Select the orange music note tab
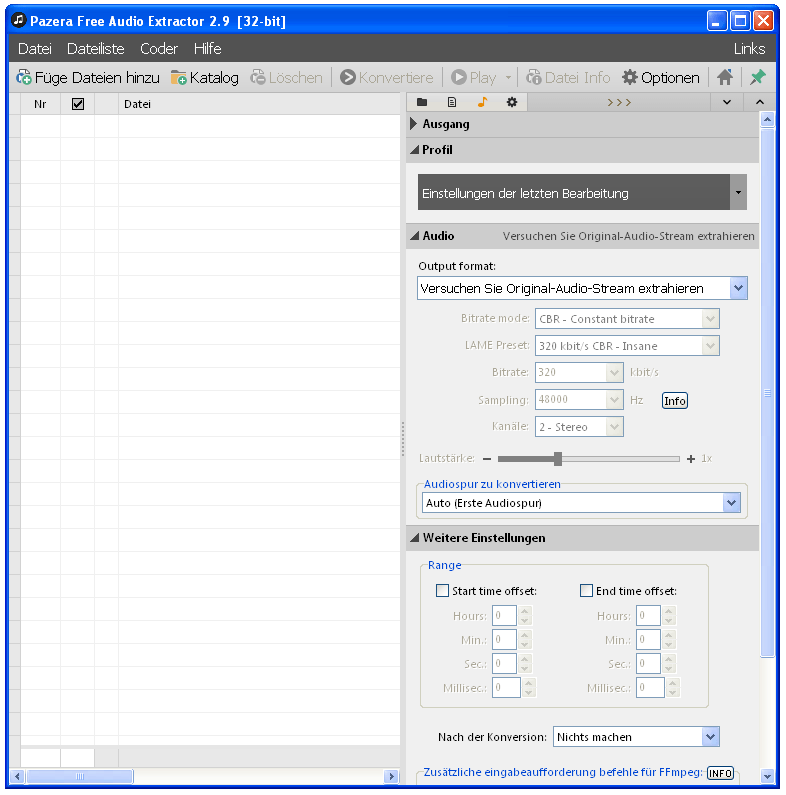 pyautogui.click(x=482, y=102)
